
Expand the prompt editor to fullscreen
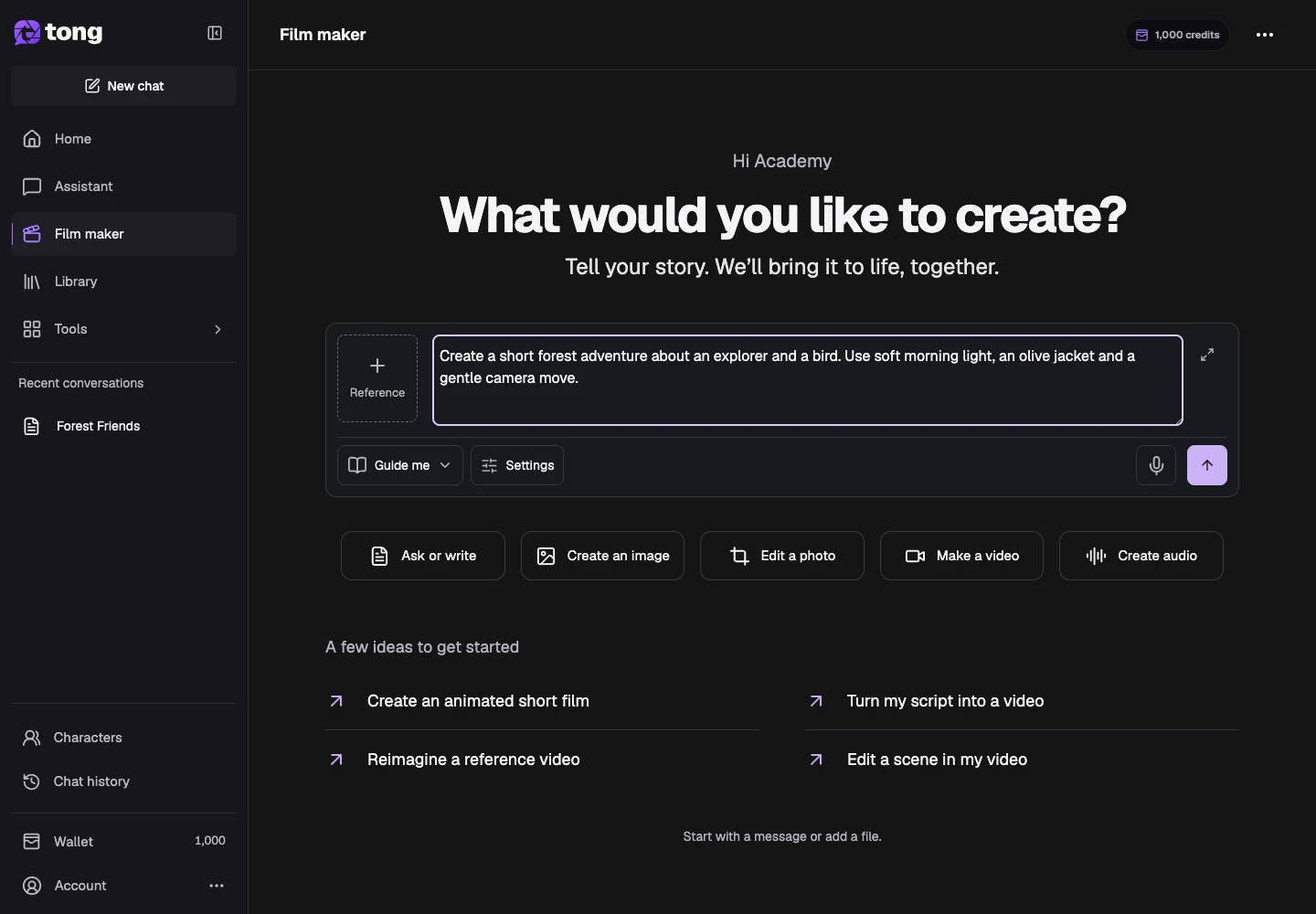pos(1207,355)
